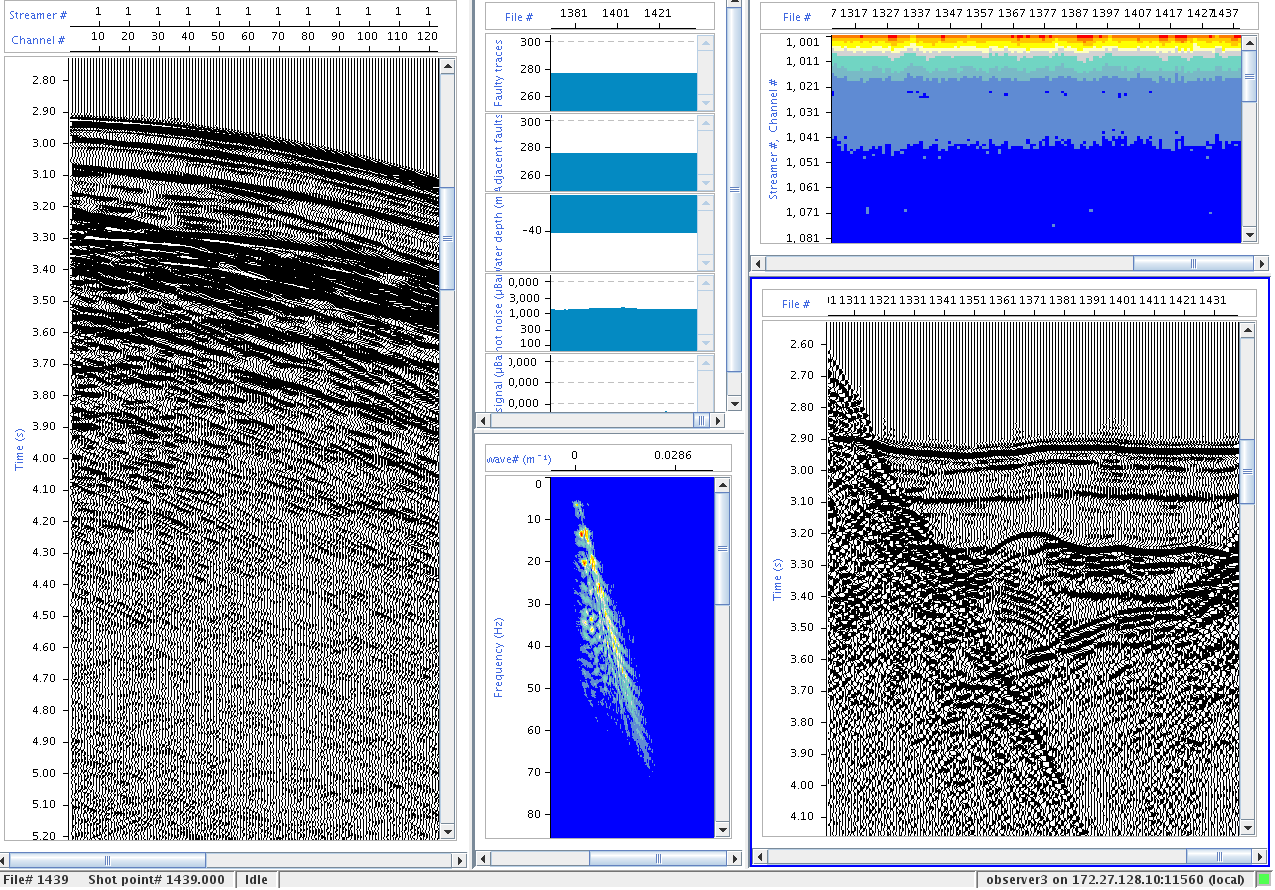
Task: Click the 'Channel #' header label
Action: pos(38,40)
